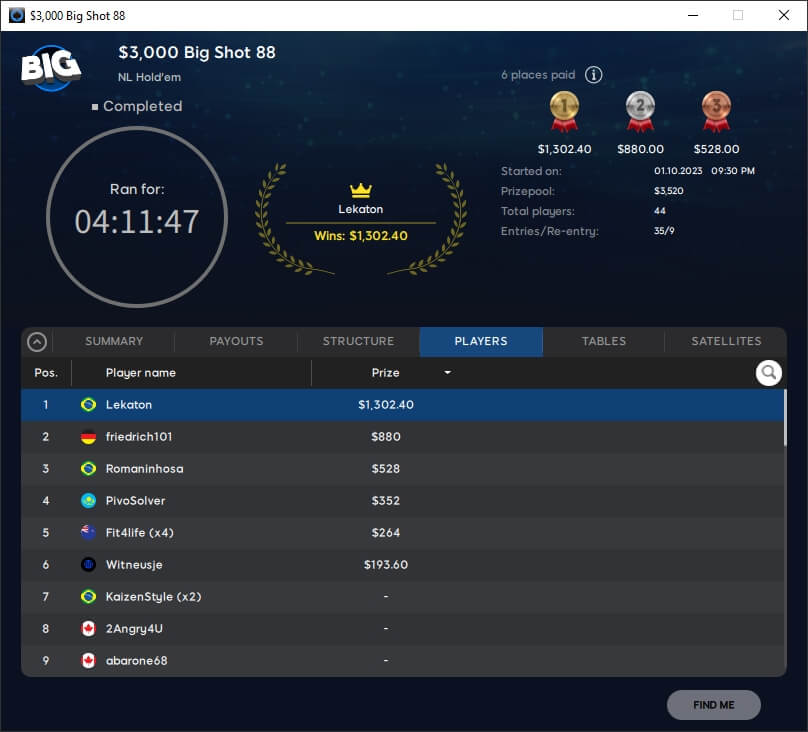808x732 pixels.
Task: Click the Canada flag next to abarone68
Action: (89, 660)
